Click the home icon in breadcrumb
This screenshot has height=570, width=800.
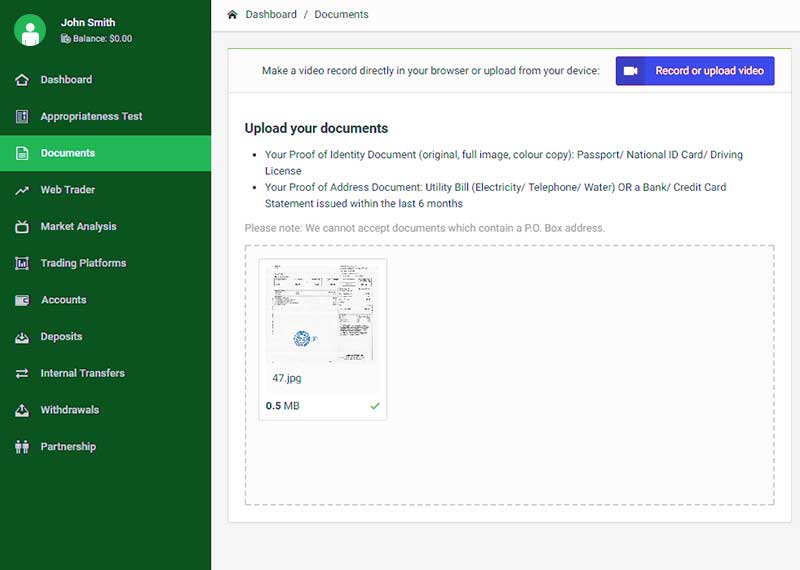tap(233, 15)
